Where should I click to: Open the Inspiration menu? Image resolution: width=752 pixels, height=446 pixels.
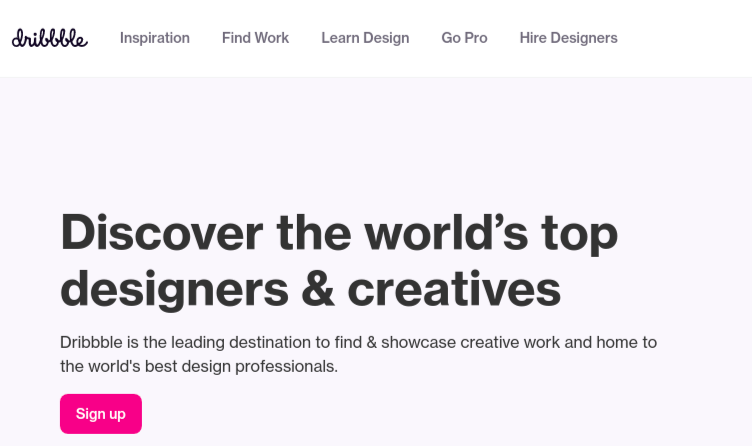pyautogui.click(x=155, y=38)
